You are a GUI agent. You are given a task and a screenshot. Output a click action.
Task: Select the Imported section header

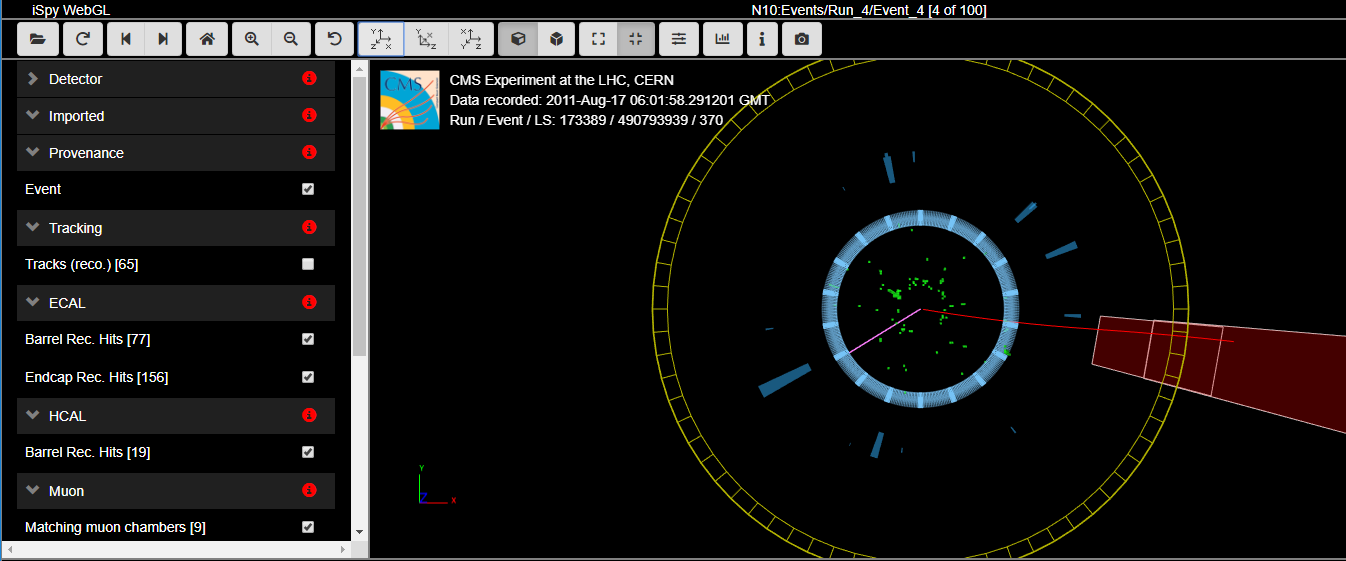pos(76,116)
